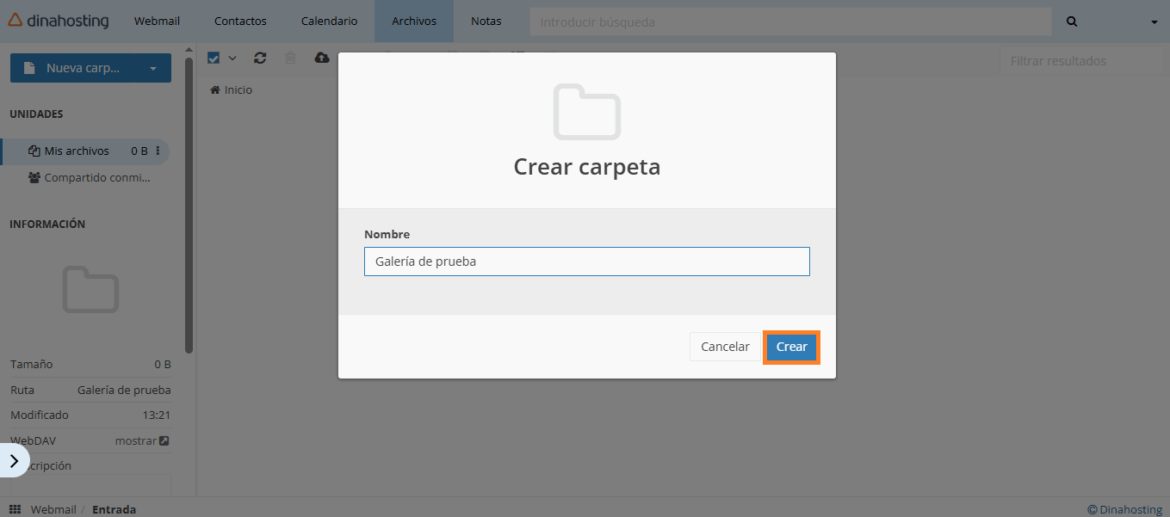The image size is (1170, 517).
Task: Switch to the Contactos tab
Action: 240,22
